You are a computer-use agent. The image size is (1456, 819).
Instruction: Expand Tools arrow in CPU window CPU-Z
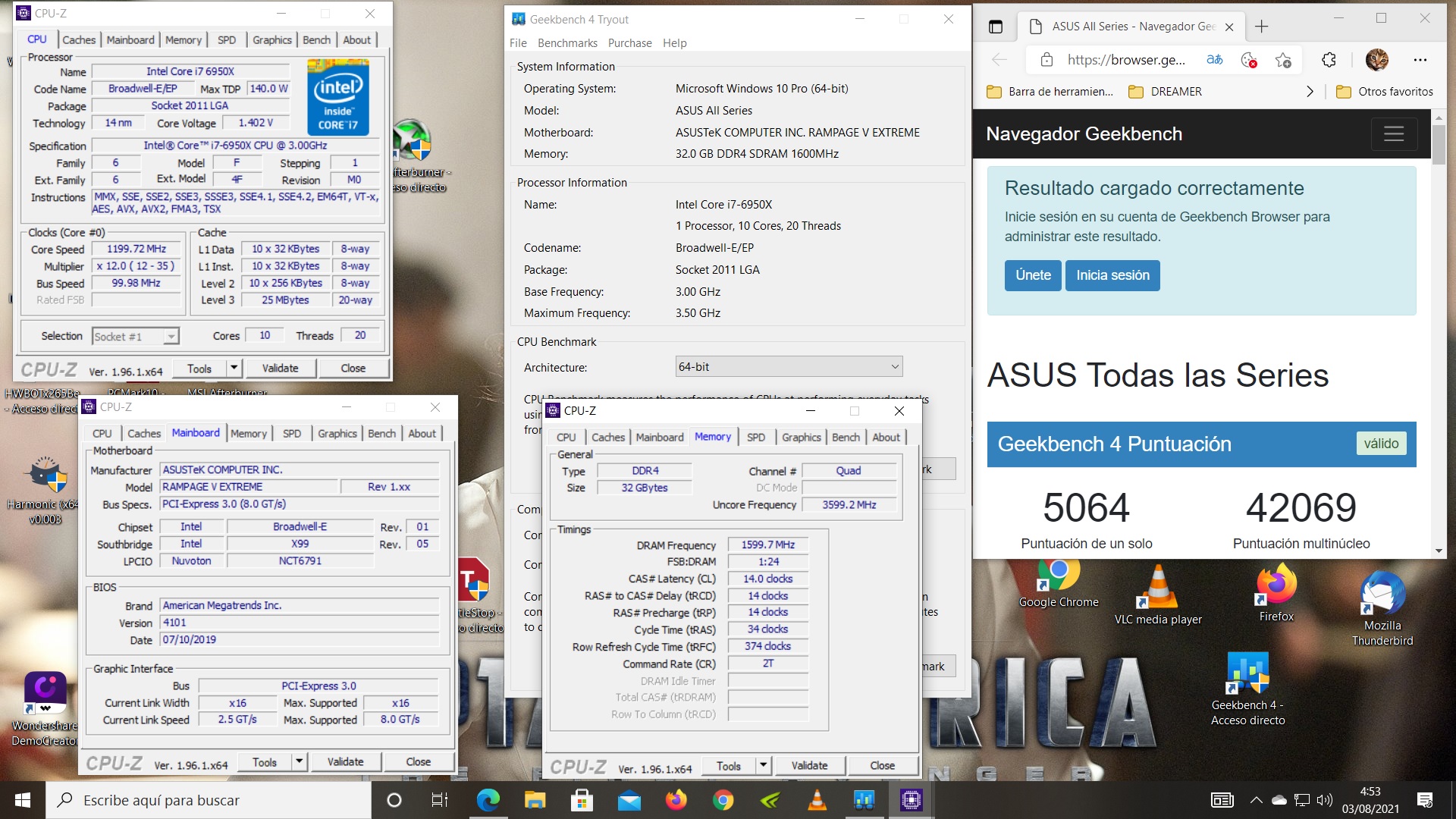[x=234, y=369]
